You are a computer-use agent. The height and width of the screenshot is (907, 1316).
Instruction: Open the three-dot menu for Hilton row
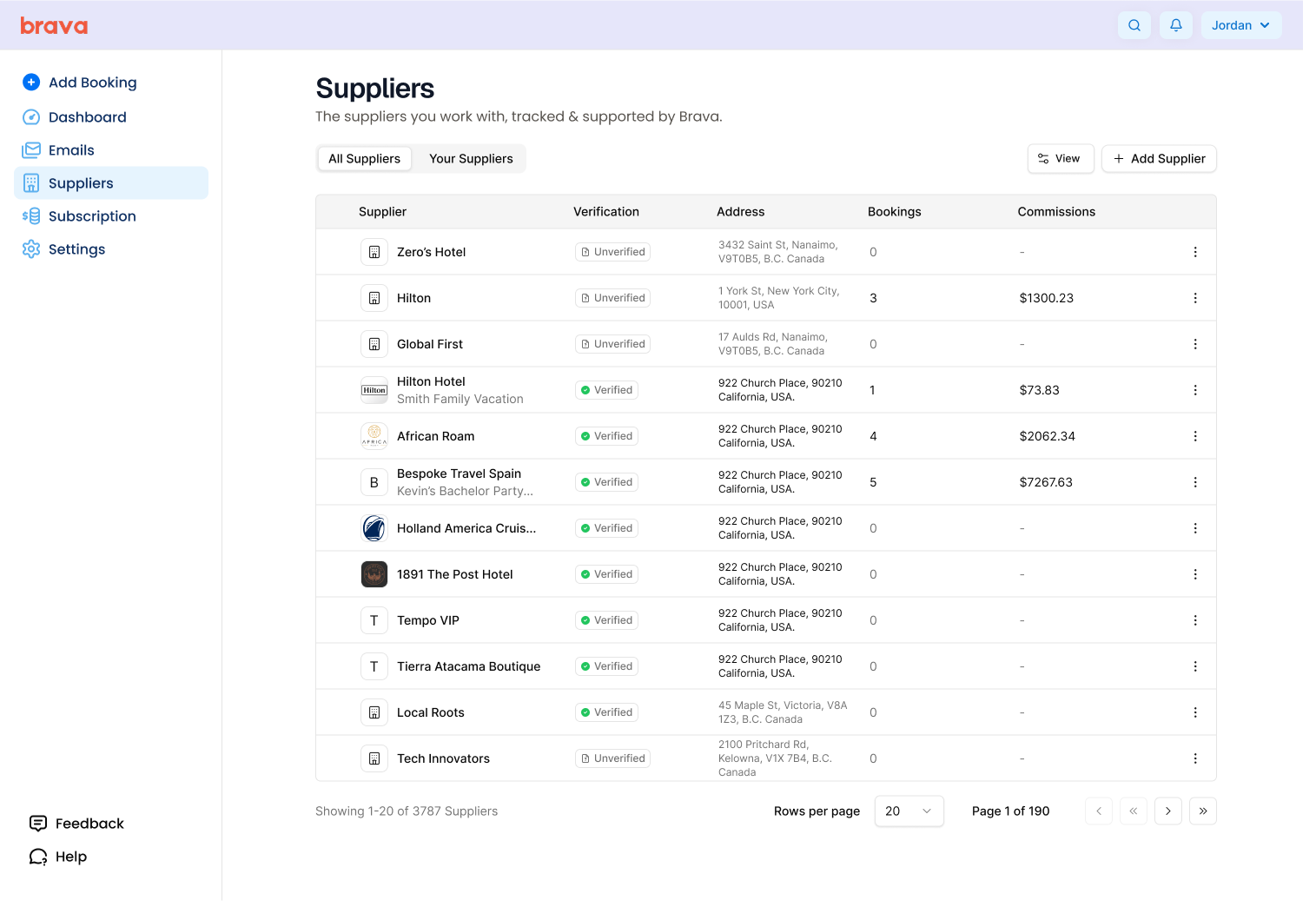(x=1194, y=298)
